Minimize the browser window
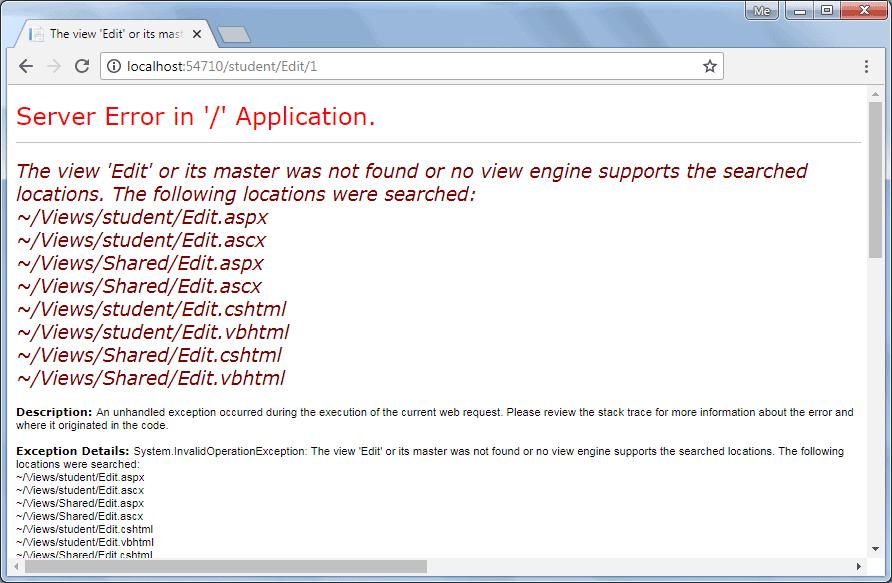Image resolution: width=892 pixels, height=583 pixels. pyautogui.click(x=799, y=10)
